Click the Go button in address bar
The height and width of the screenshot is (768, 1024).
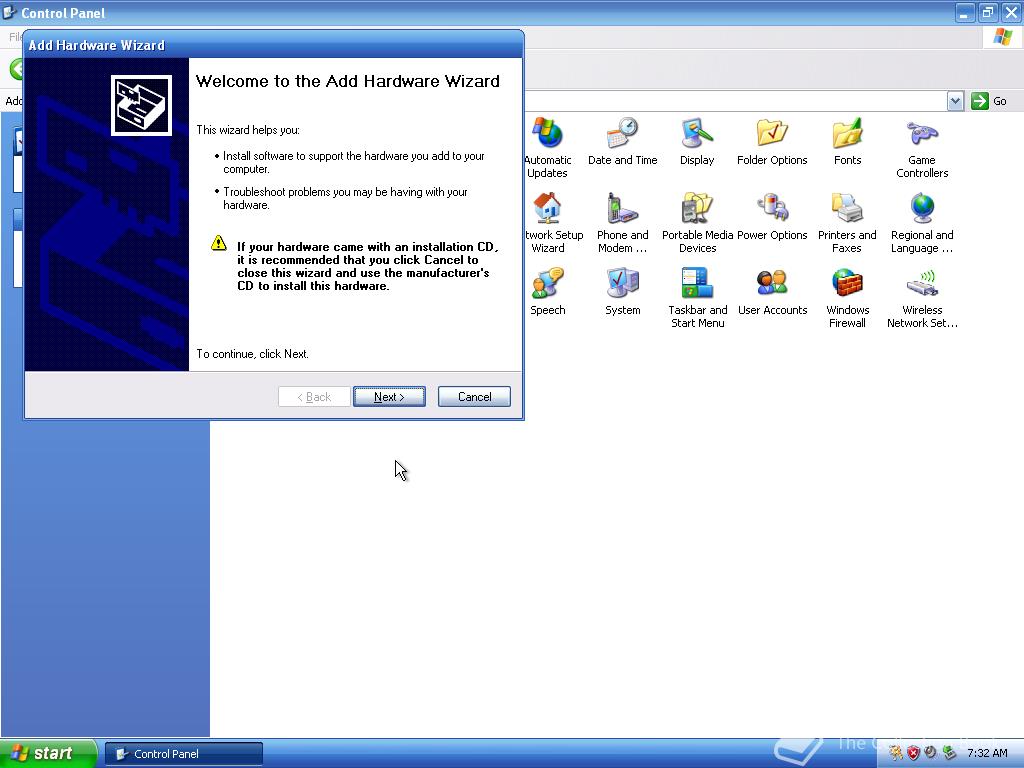point(989,101)
